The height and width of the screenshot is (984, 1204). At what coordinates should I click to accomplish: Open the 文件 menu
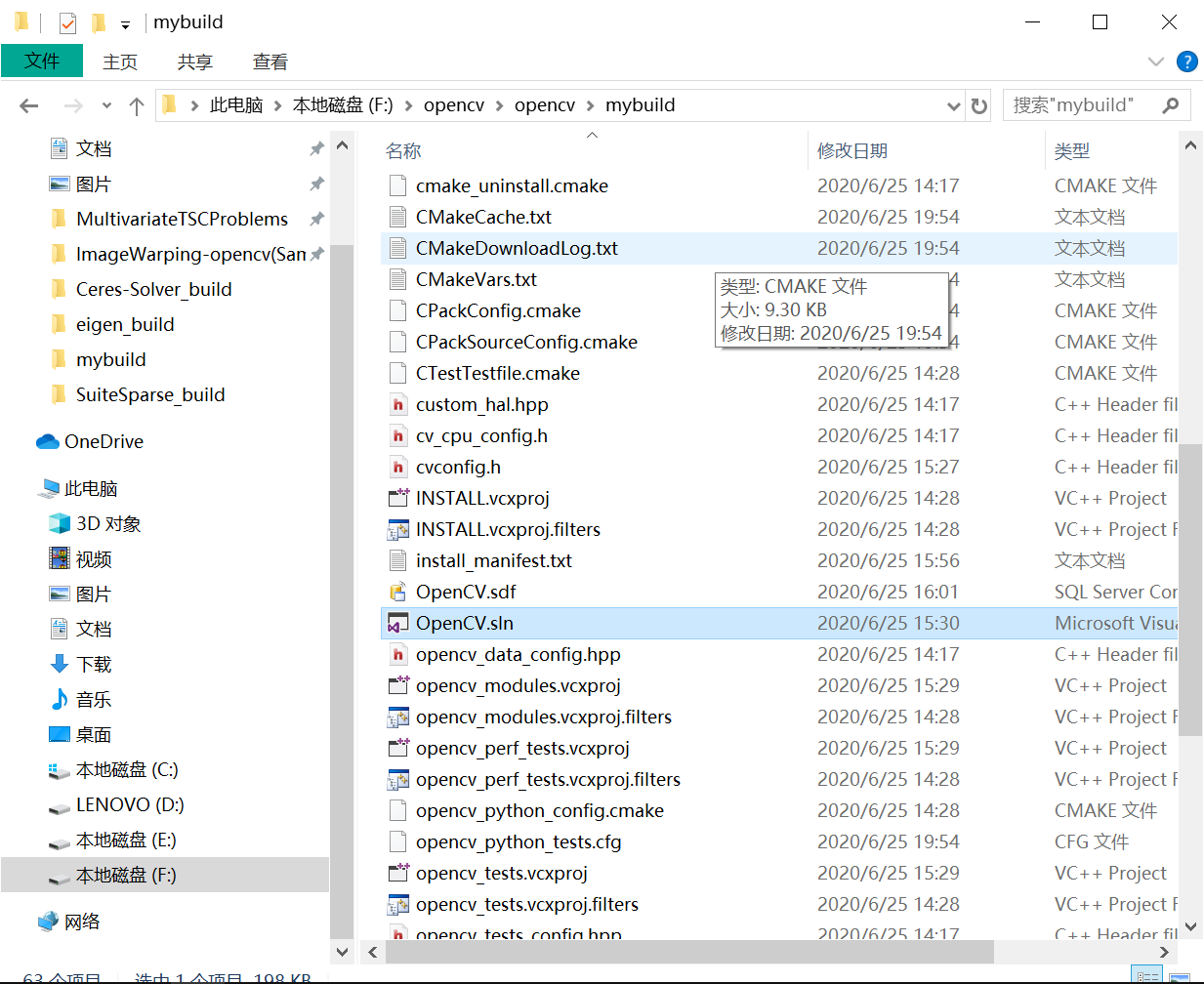tap(42, 61)
